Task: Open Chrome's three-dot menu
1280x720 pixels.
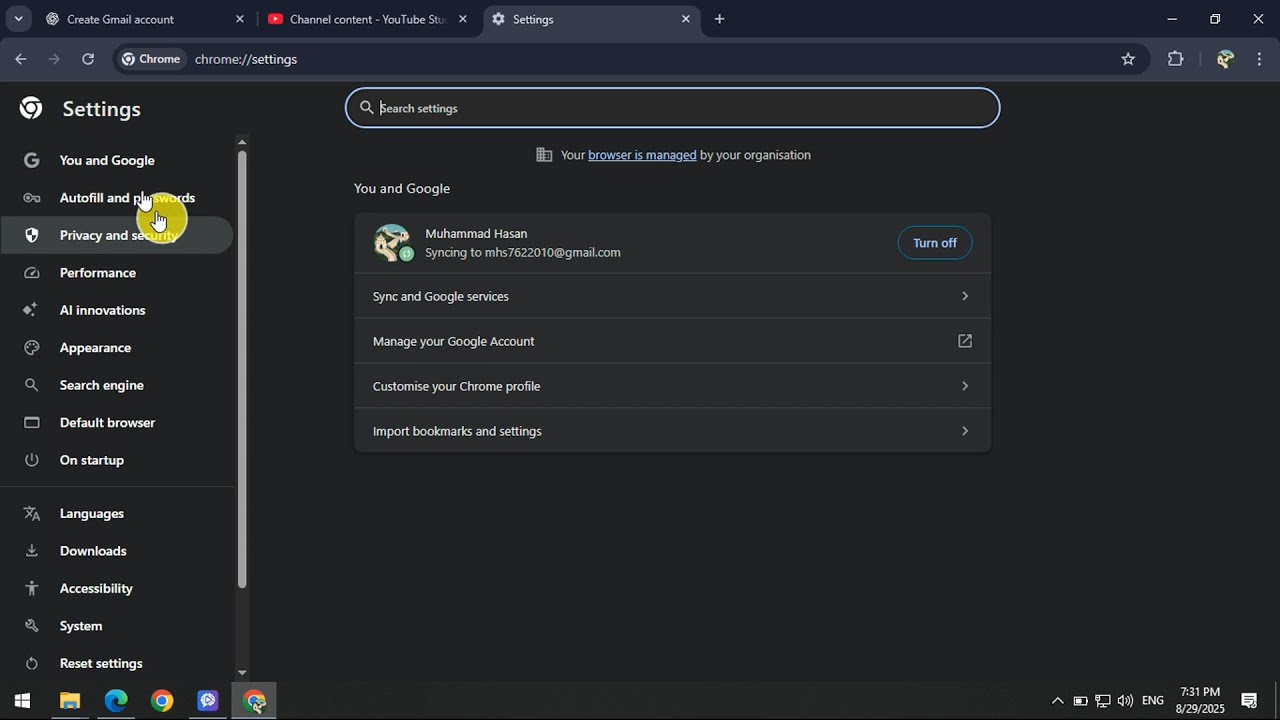Action: [x=1259, y=59]
